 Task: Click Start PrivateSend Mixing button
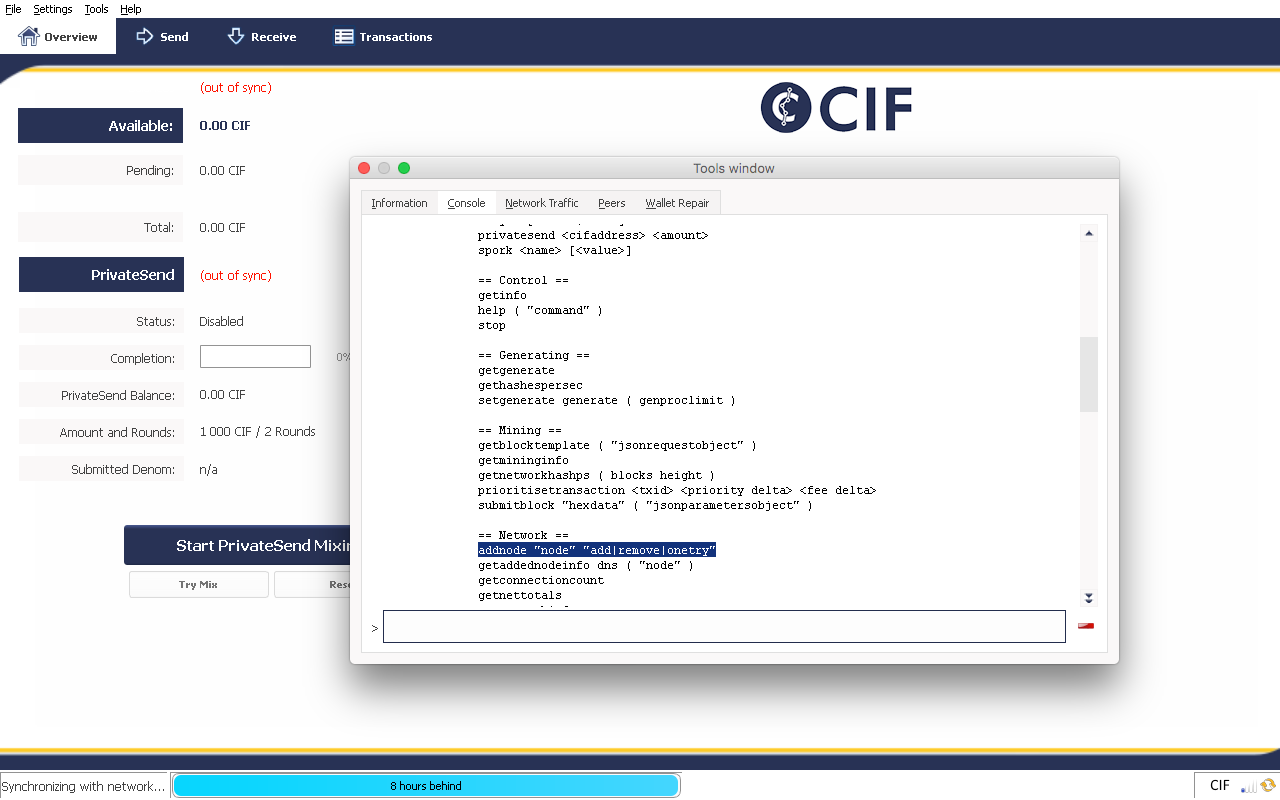(237, 545)
